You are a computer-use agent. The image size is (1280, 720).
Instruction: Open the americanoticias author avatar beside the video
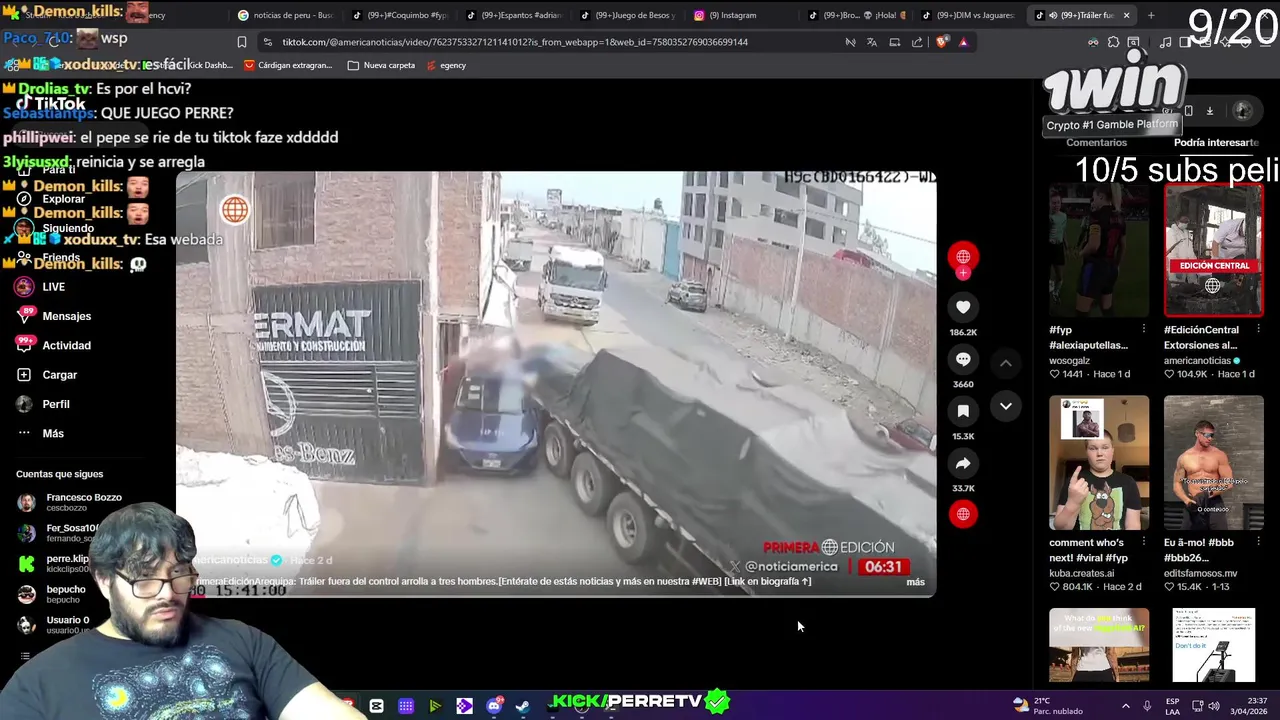point(963,257)
